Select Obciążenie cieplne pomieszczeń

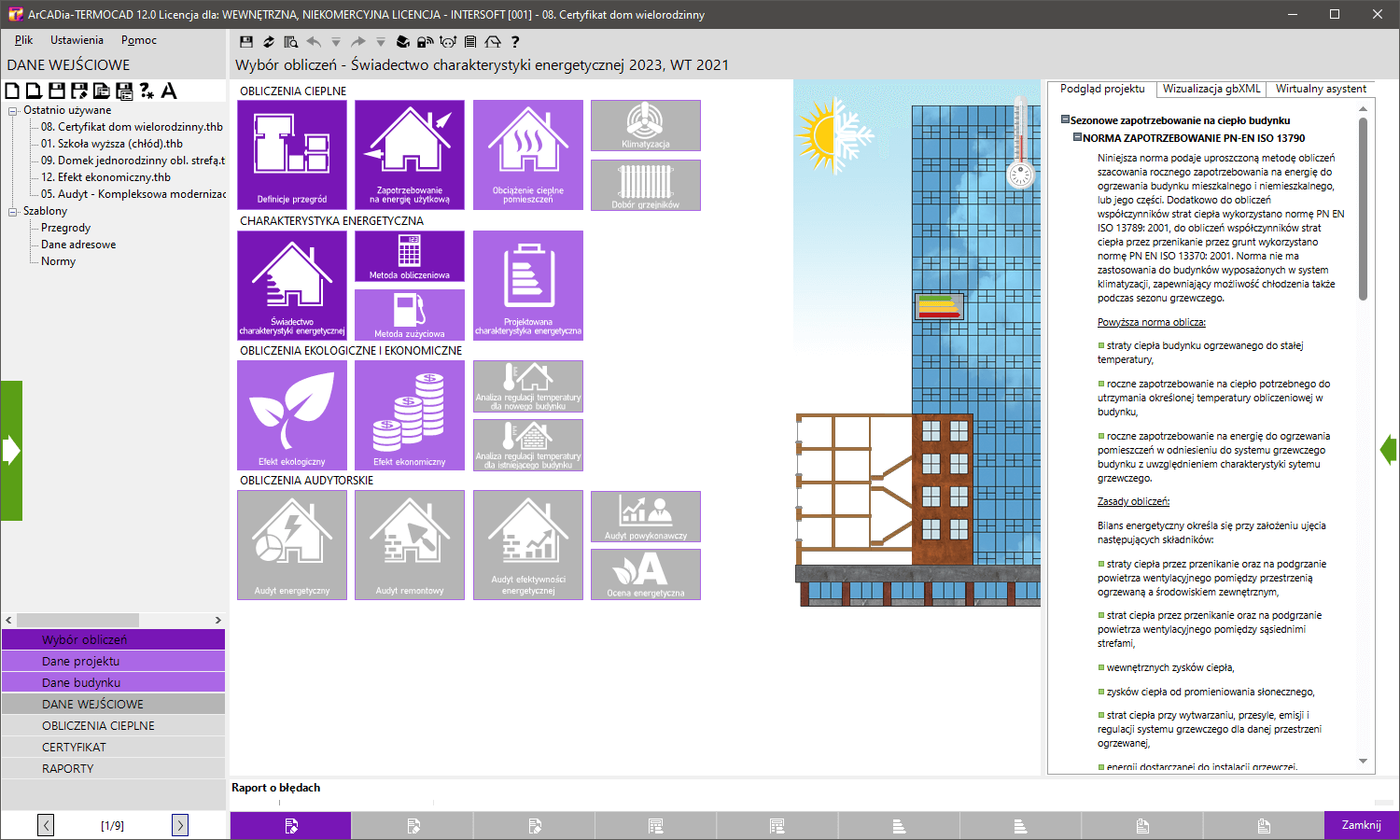[527, 154]
